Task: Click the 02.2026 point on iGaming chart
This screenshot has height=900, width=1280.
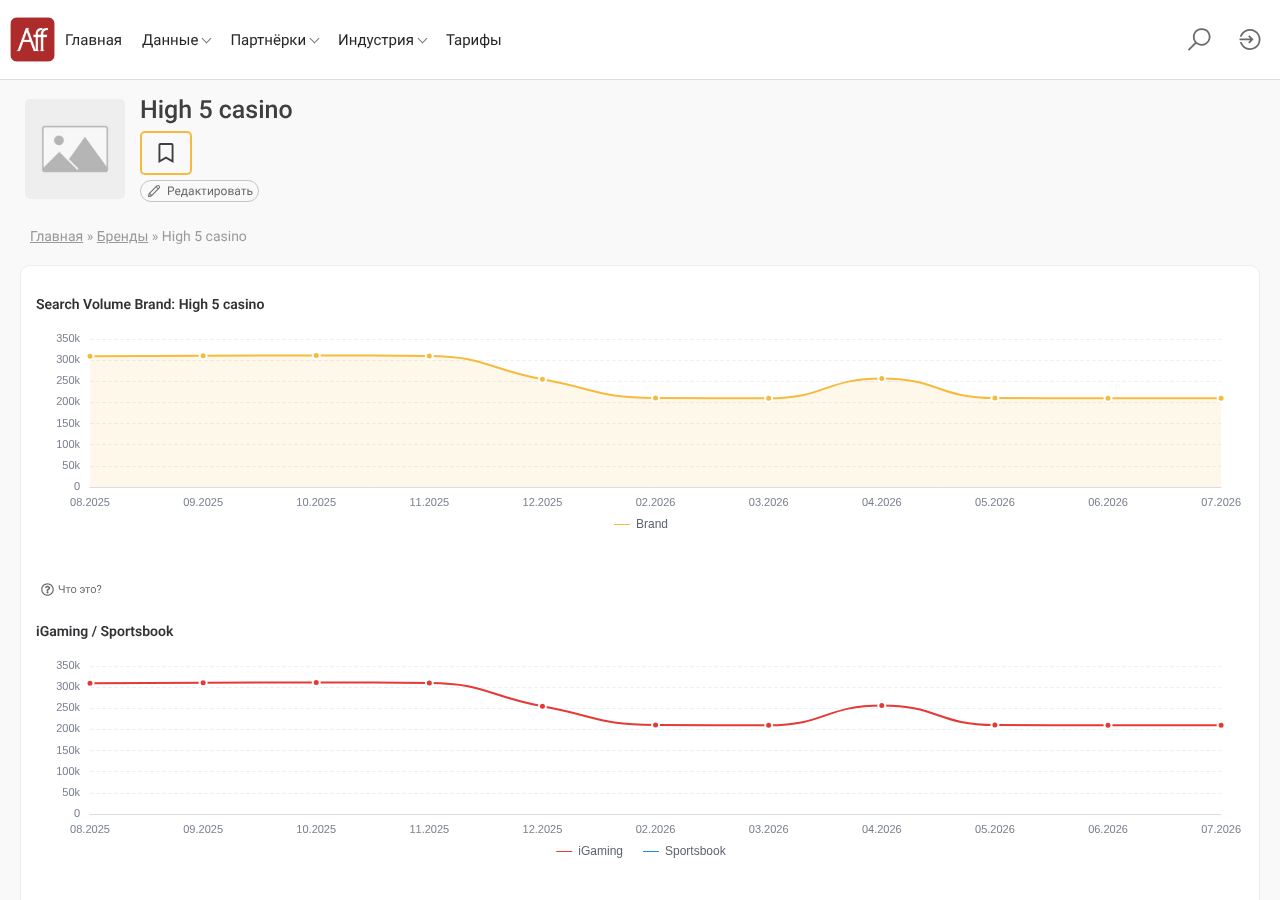Action: pos(656,725)
